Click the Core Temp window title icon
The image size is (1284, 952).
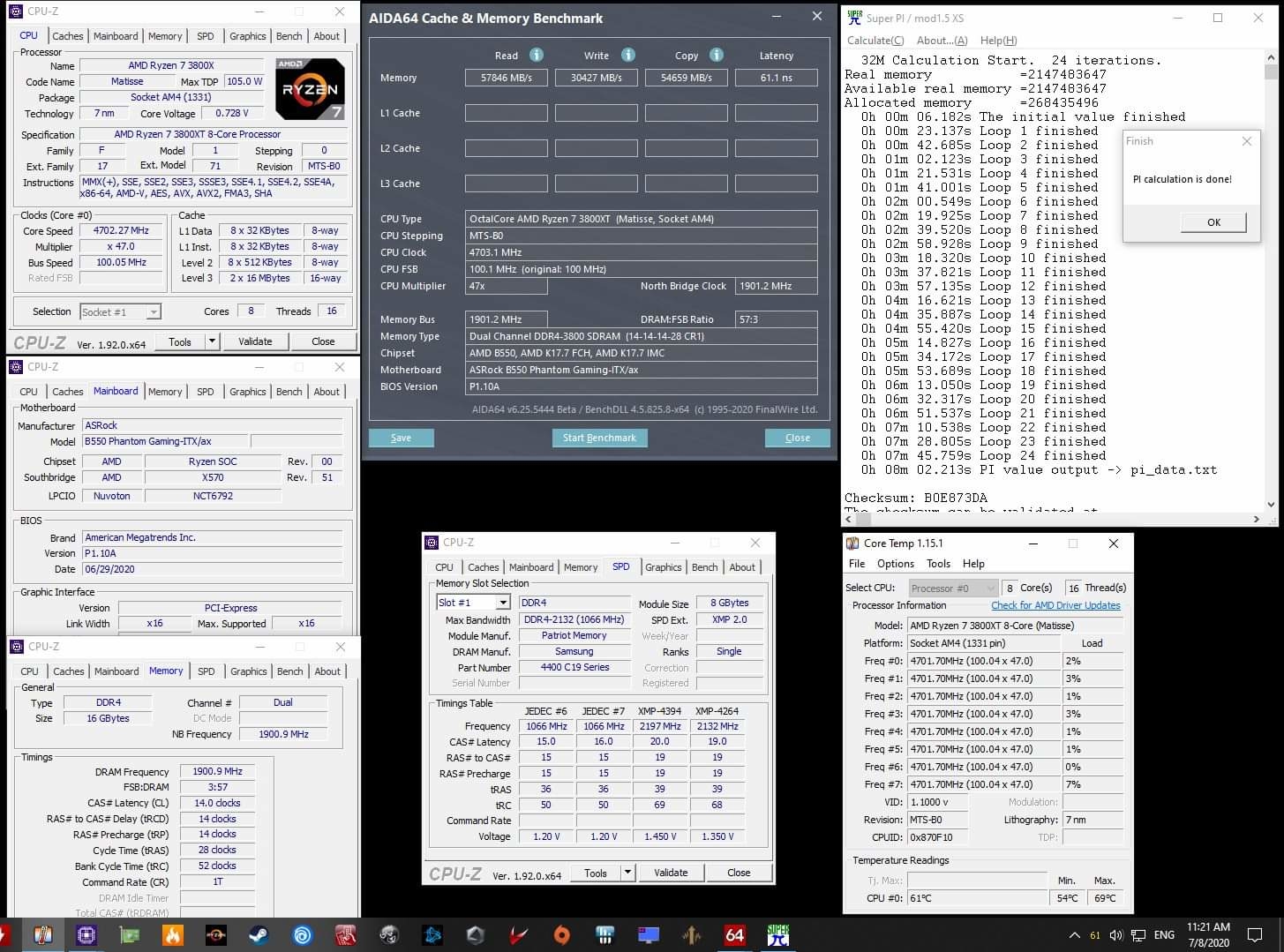point(852,543)
